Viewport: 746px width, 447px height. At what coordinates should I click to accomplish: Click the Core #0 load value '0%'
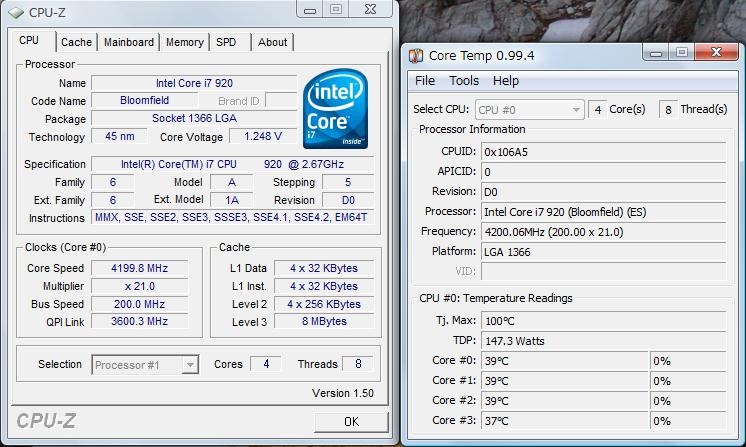tap(688, 361)
